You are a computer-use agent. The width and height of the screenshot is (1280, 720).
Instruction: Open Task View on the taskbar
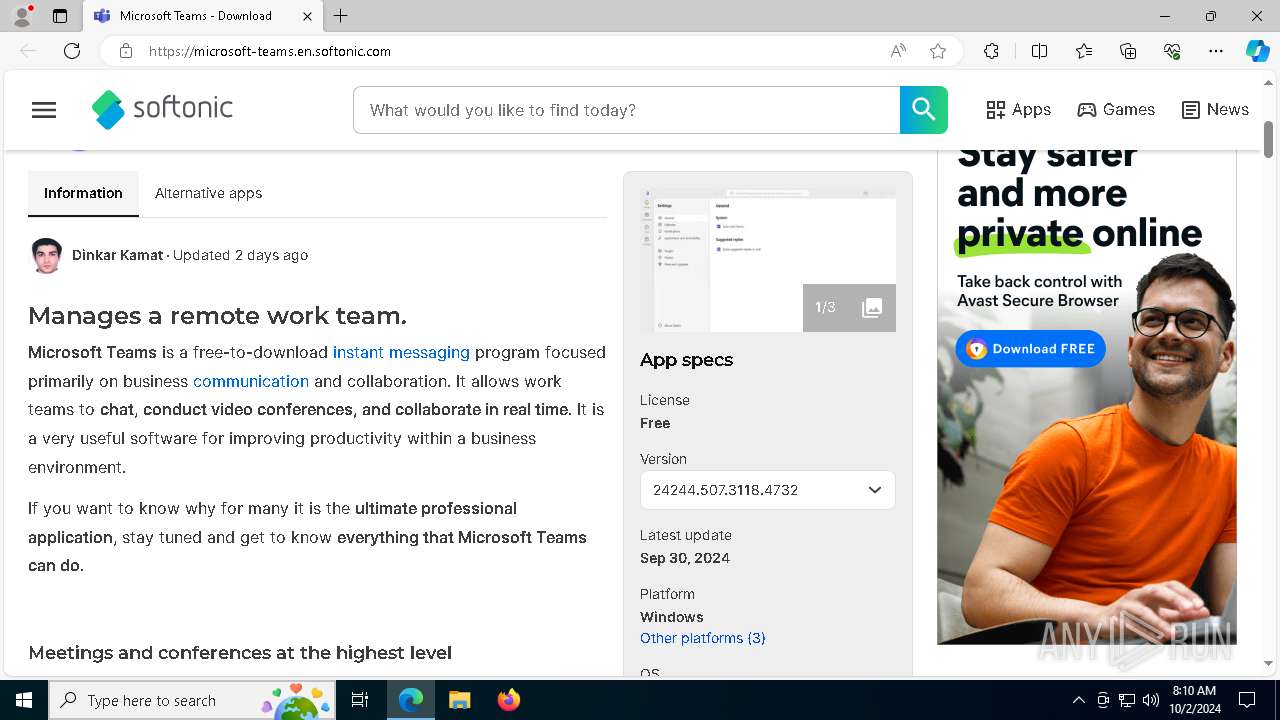point(360,700)
